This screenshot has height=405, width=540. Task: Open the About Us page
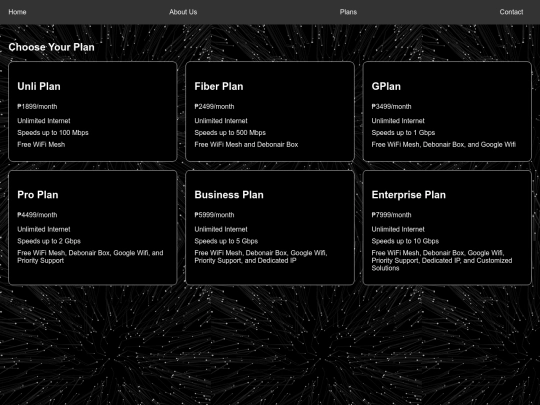(183, 12)
